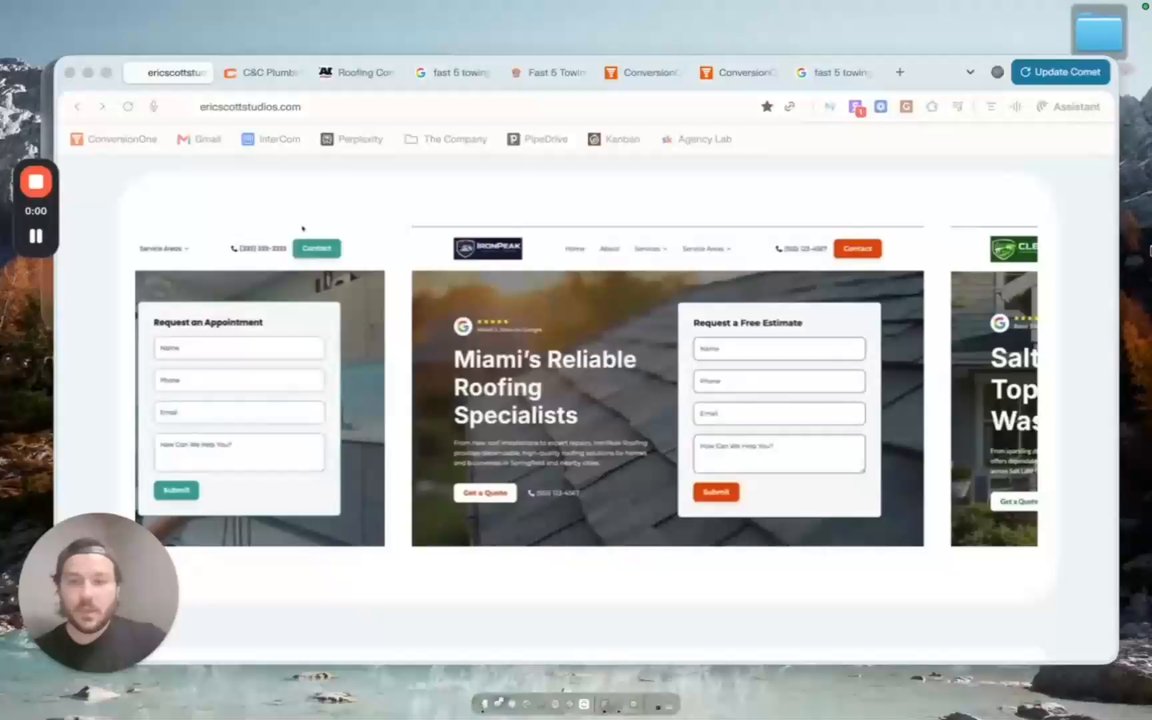
Task: Open the Kanban bookmark
Action: click(614, 139)
